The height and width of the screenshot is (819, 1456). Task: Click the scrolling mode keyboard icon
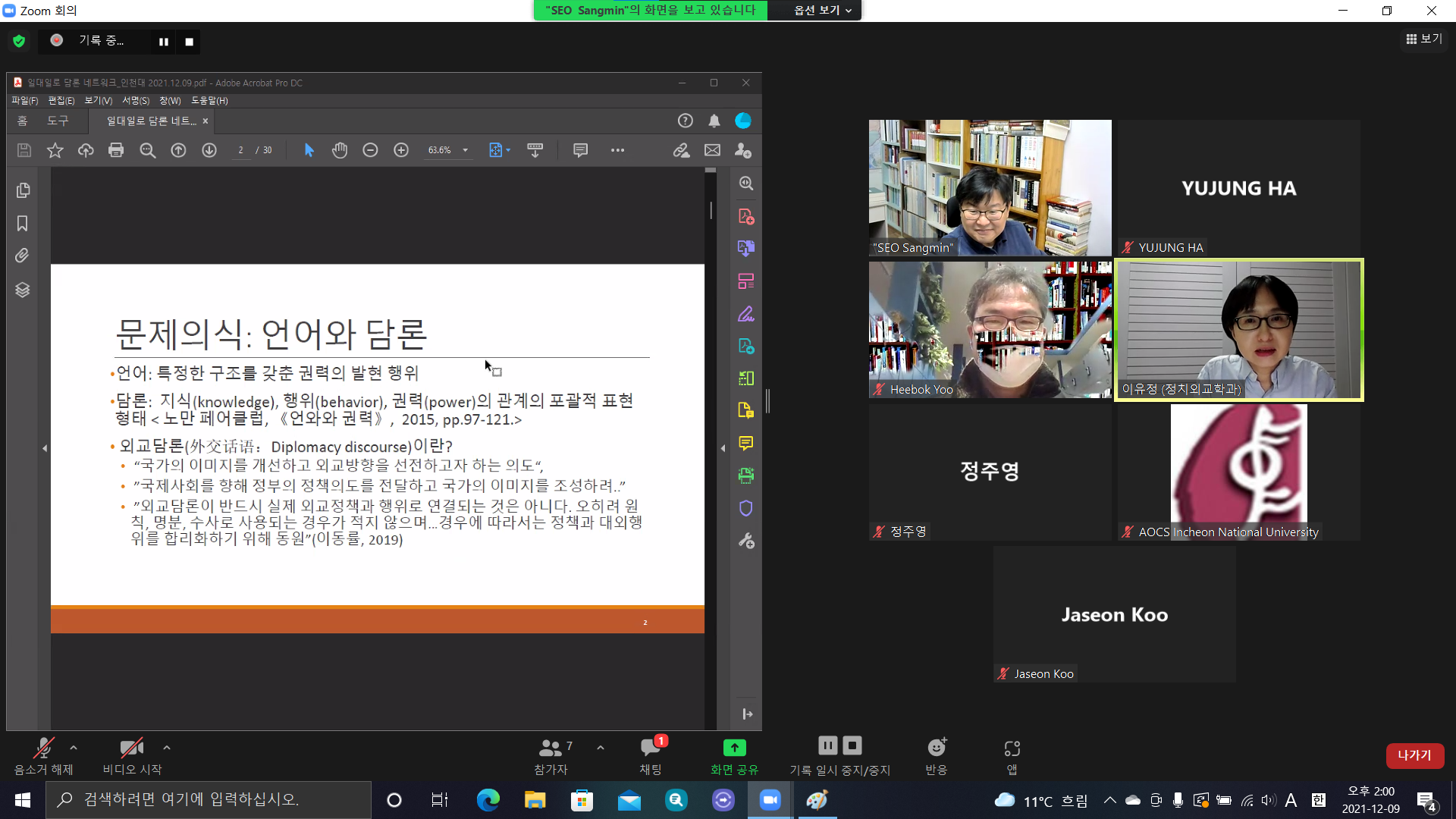pos(535,150)
